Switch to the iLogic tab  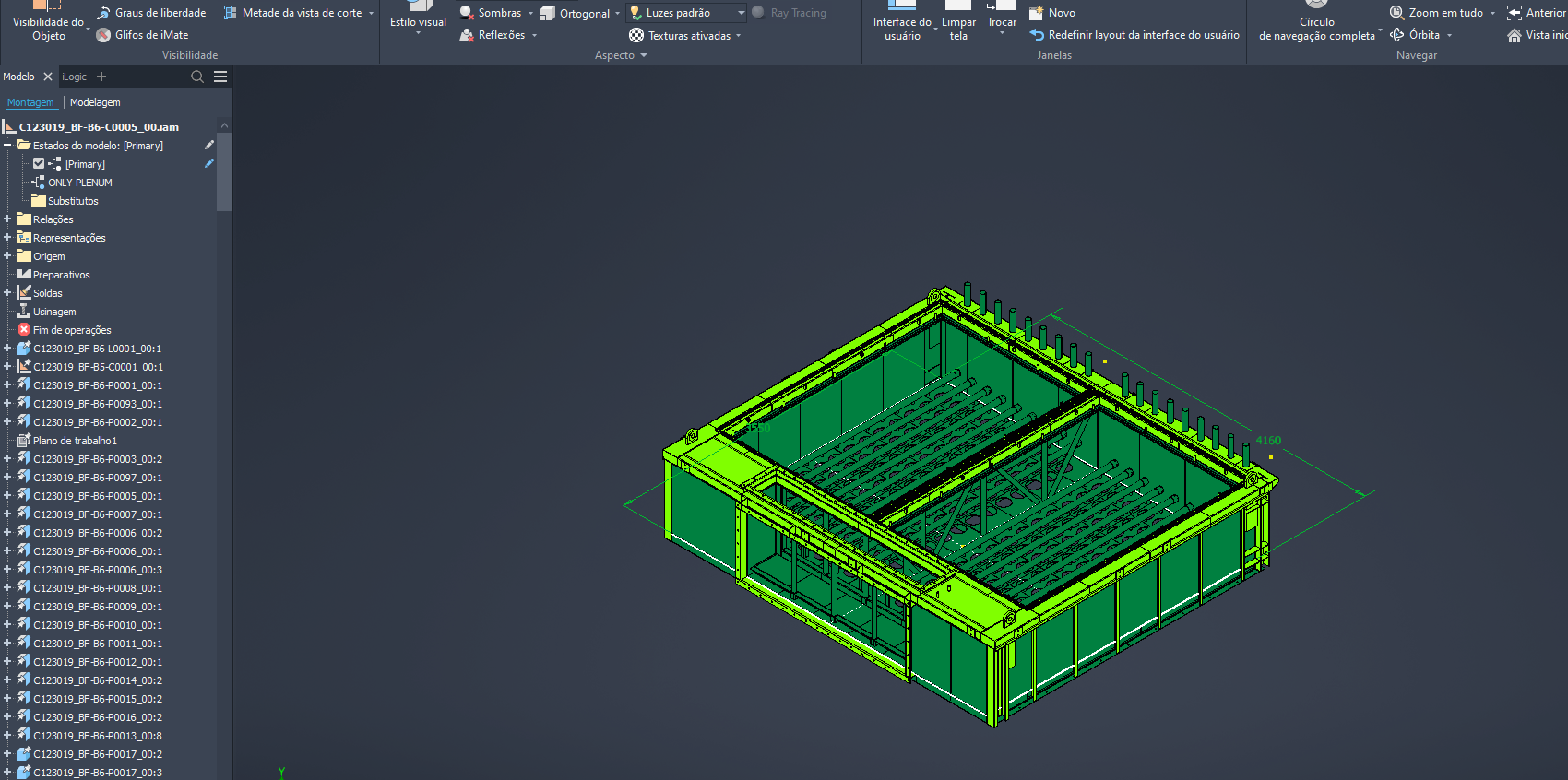[74, 77]
